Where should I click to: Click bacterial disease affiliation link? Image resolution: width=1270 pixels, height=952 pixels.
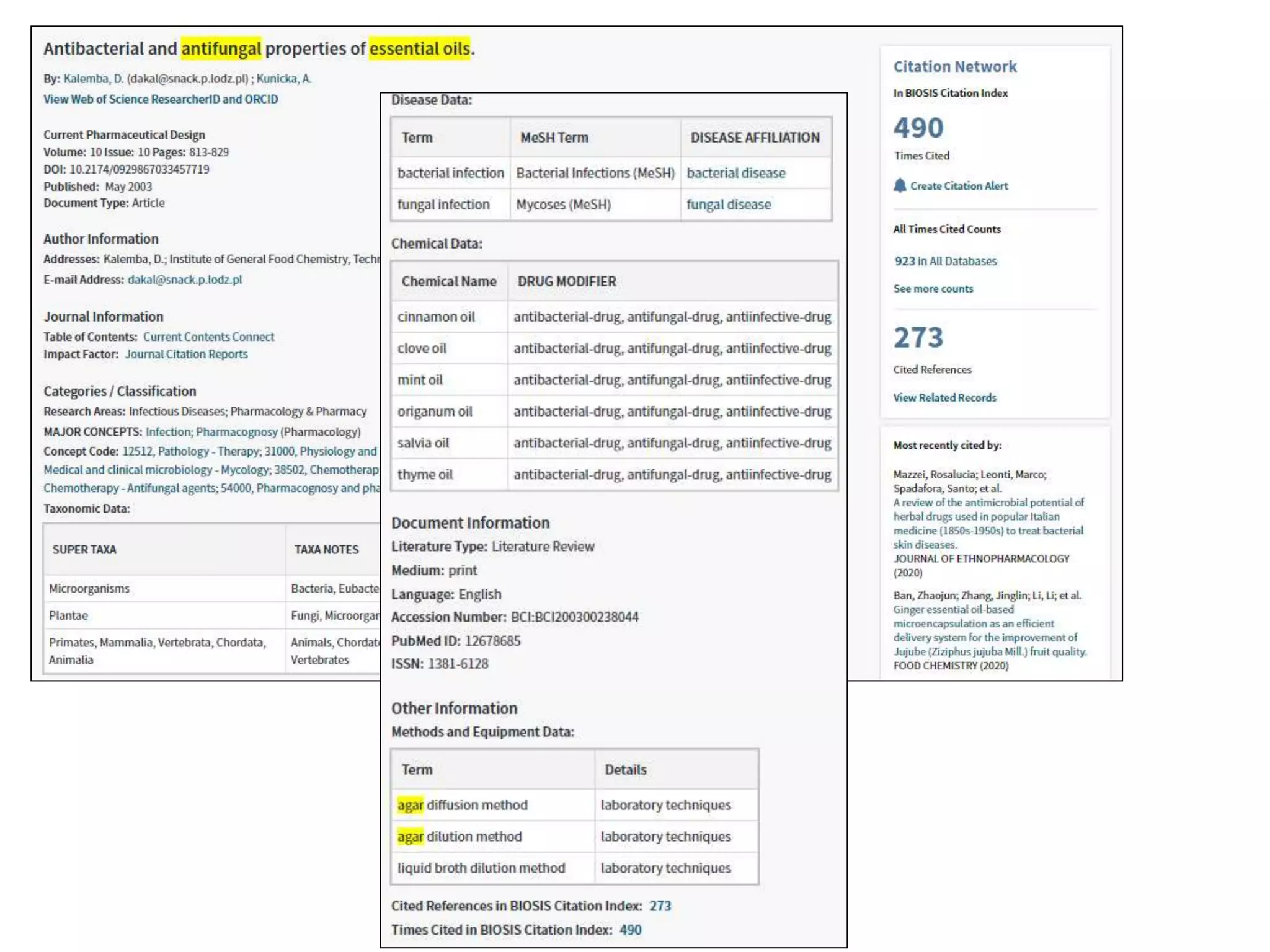point(735,173)
